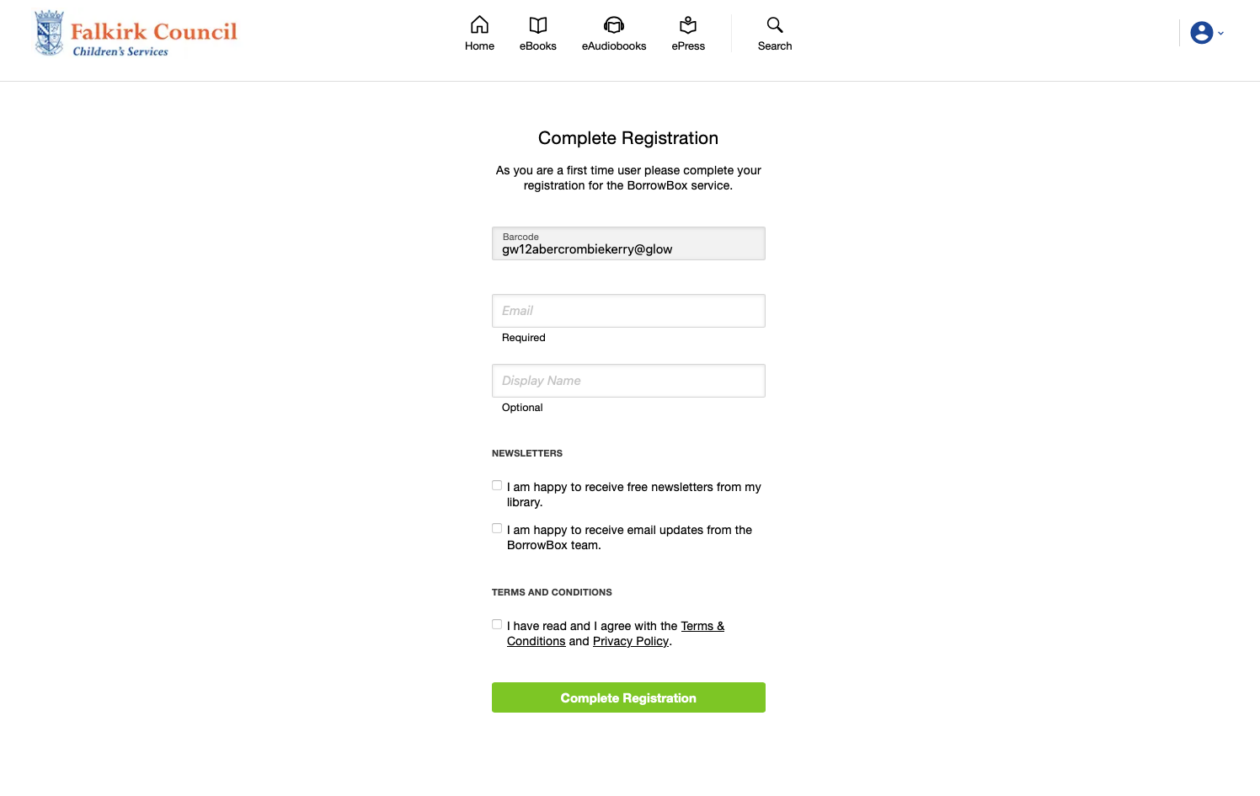The width and height of the screenshot is (1260, 796).
Task: Enable free library newsletters checkbox
Action: 497,486
